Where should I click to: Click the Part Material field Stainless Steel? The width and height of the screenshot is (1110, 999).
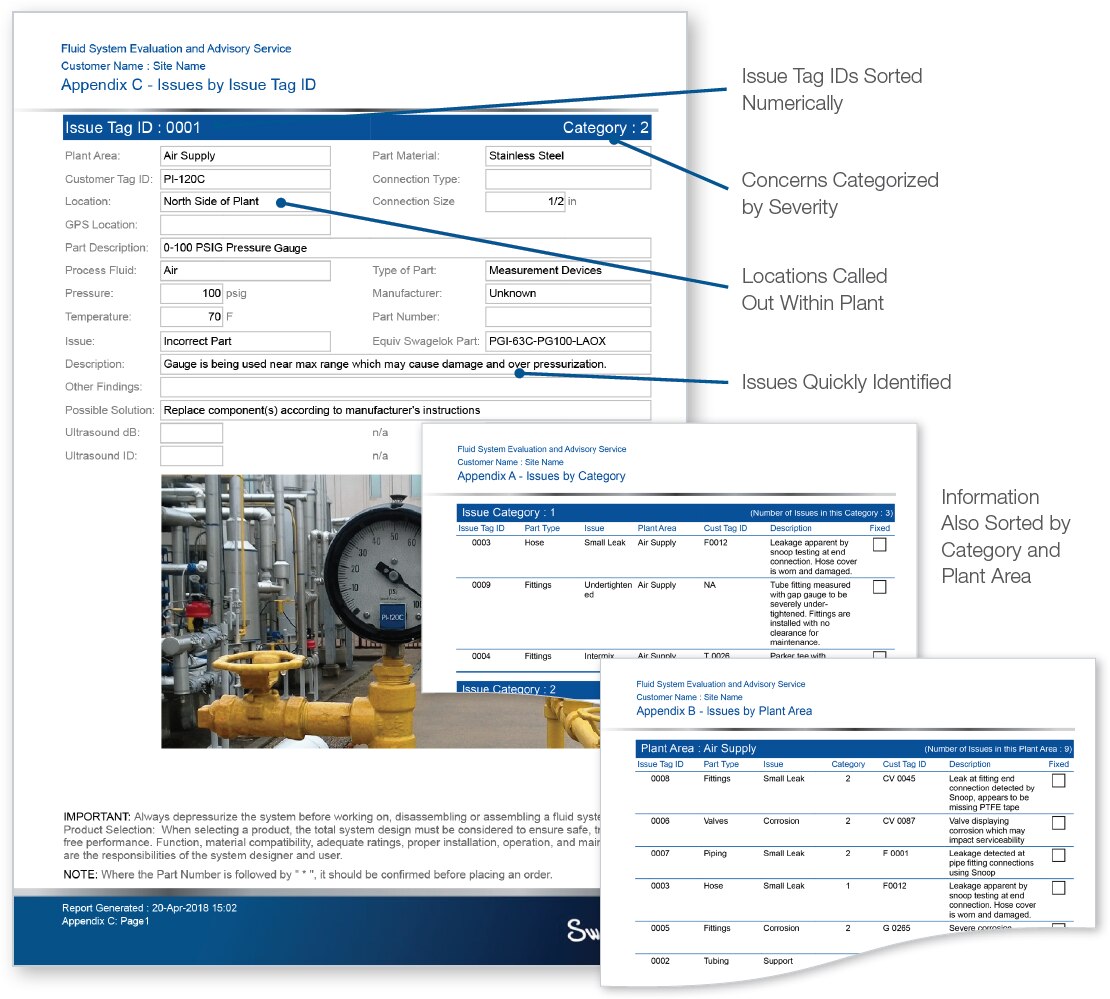pos(568,156)
